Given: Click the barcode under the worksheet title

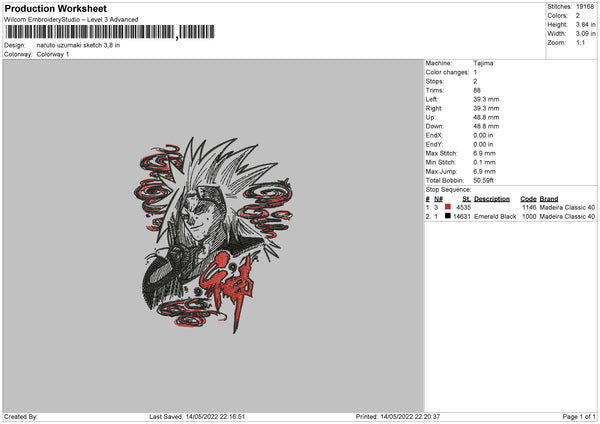Looking at the screenshot, I should [x=110, y=32].
